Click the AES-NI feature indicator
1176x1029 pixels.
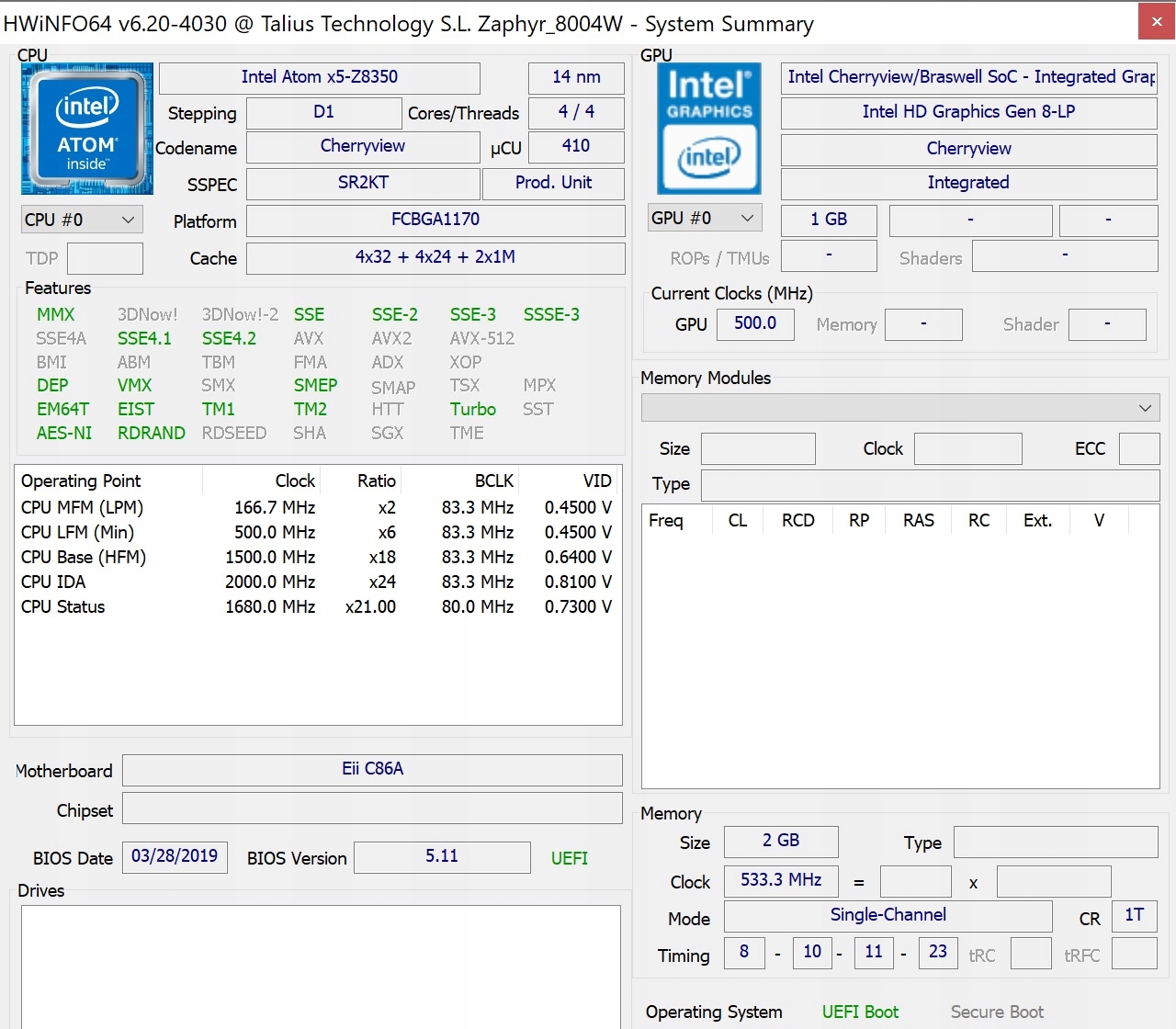tap(64, 433)
